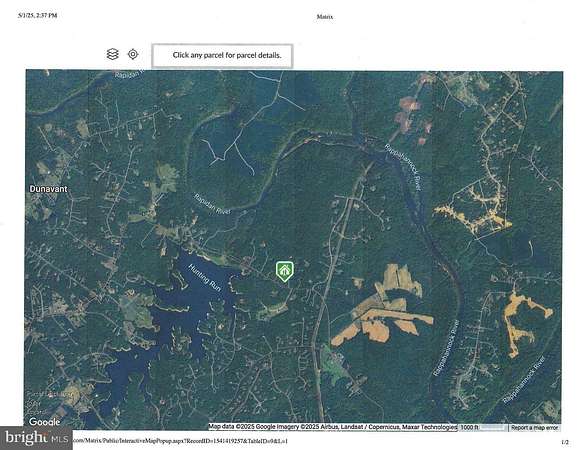583x450 pixels.
Task: Click the Matrix page header title
Action: 325,17
